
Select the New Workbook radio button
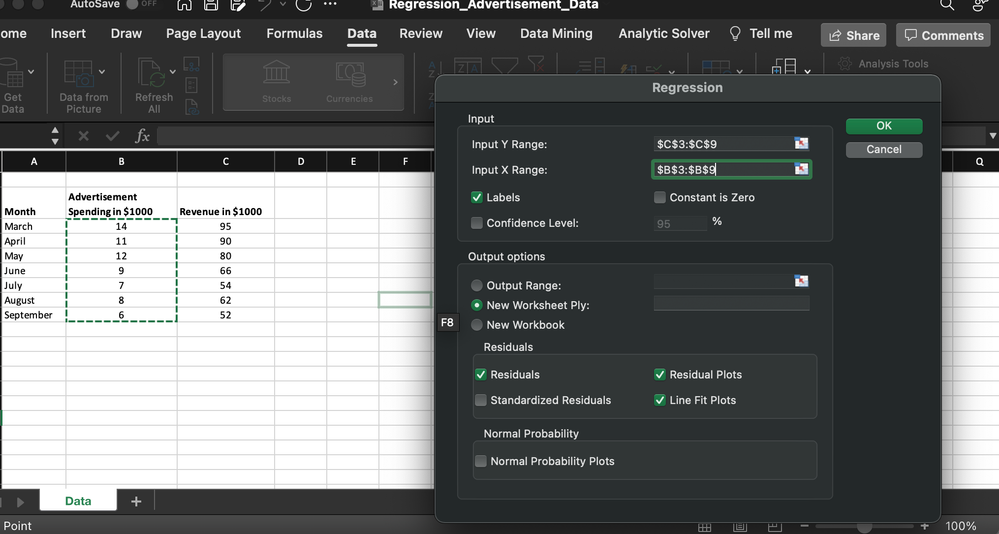click(x=477, y=325)
